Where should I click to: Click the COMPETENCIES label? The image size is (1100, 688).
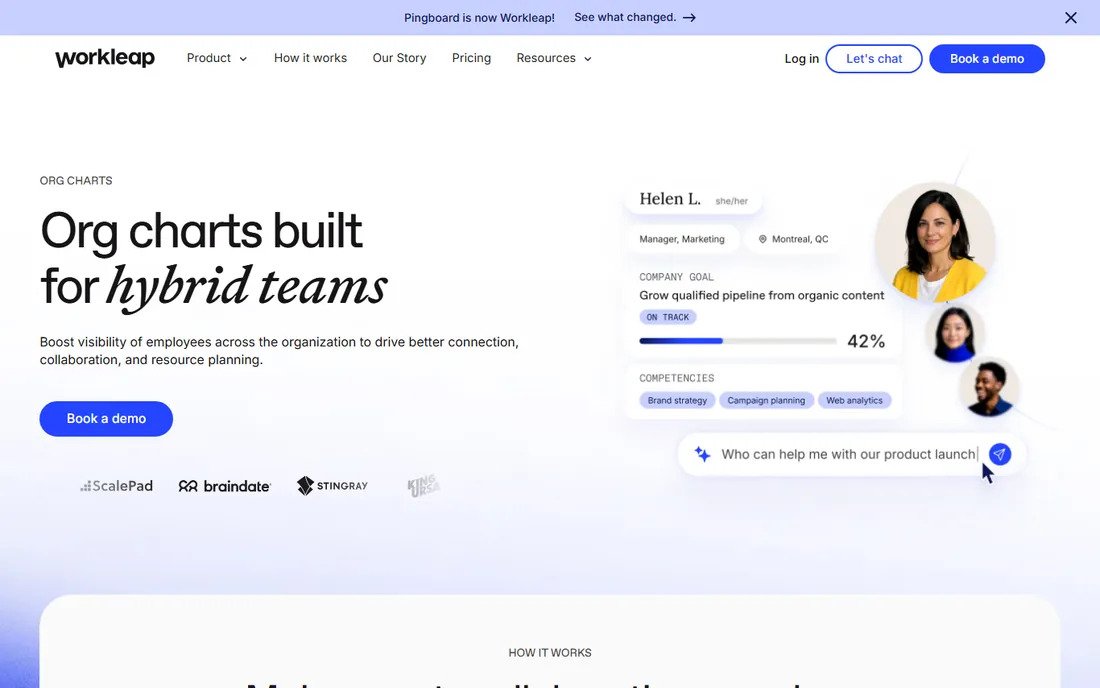coord(676,378)
